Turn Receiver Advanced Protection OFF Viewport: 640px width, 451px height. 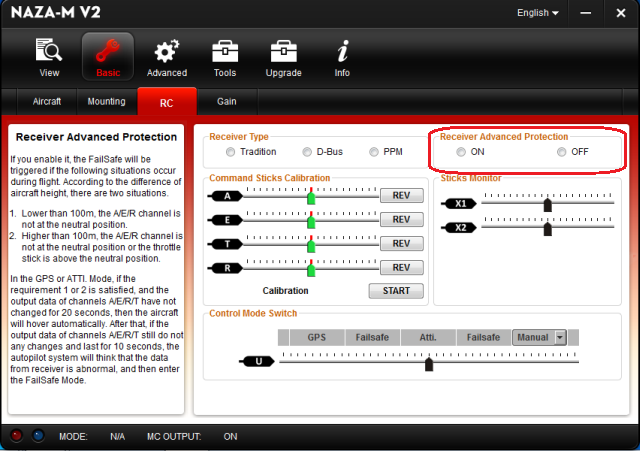[562, 152]
